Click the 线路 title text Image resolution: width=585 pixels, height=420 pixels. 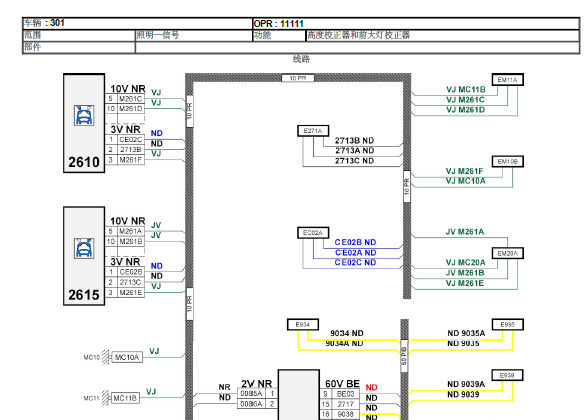pos(301,59)
